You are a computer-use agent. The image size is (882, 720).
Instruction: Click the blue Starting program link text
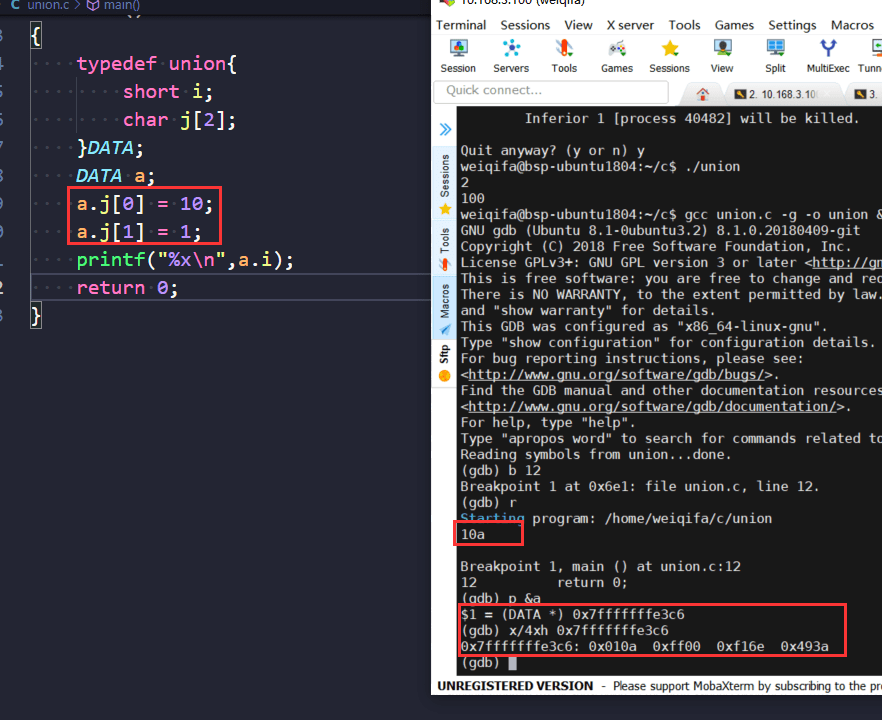click(491, 518)
